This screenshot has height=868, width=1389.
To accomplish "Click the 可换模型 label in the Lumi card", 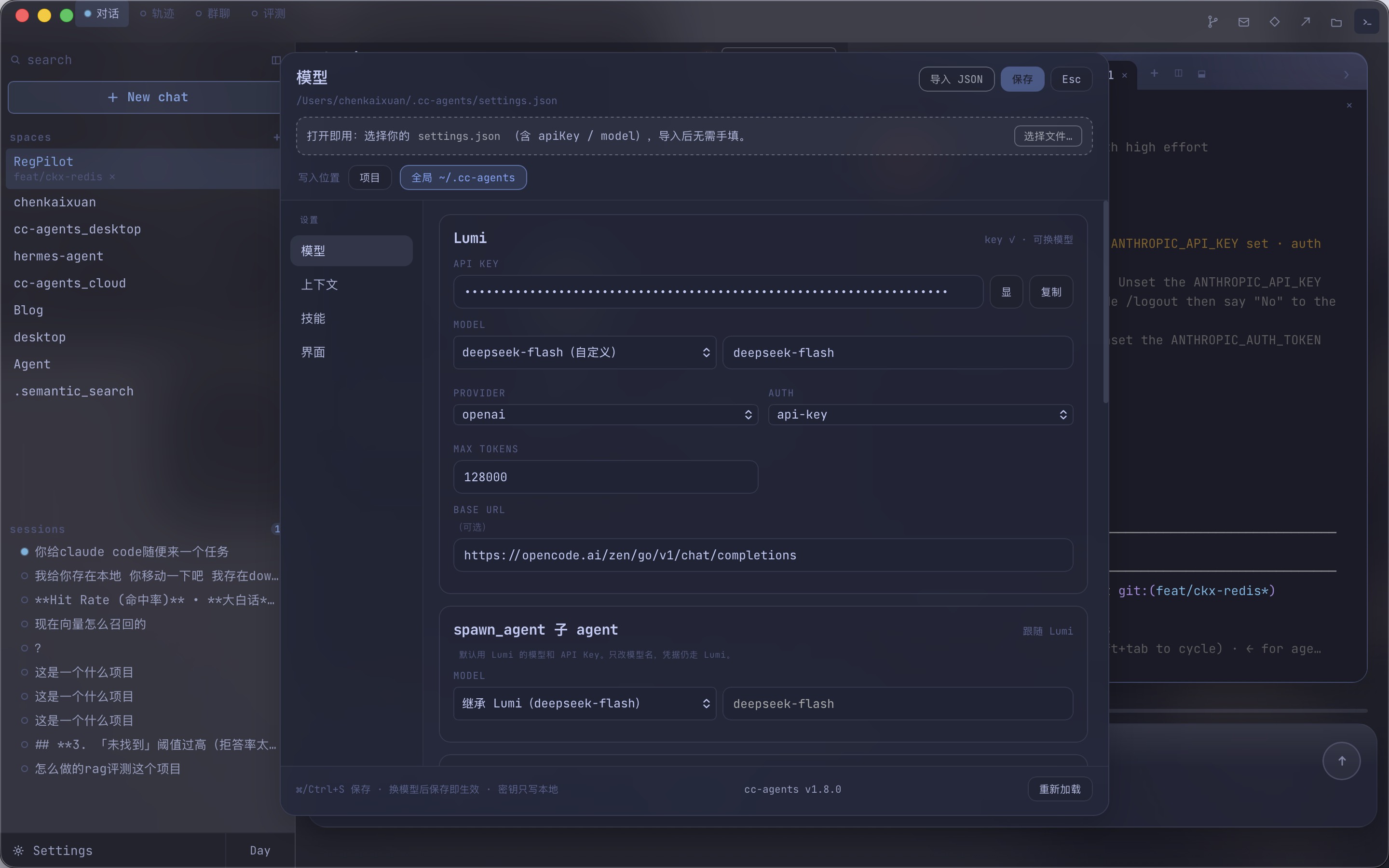I will (1053, 239).
